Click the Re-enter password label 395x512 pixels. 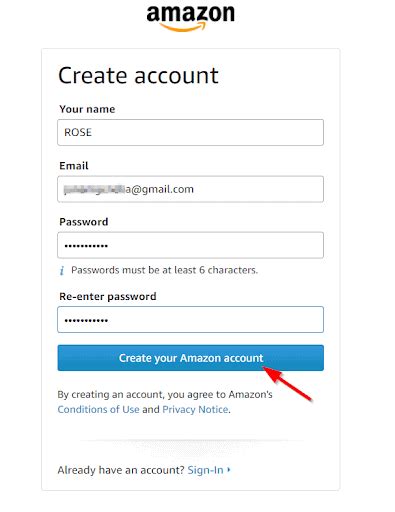108,296
